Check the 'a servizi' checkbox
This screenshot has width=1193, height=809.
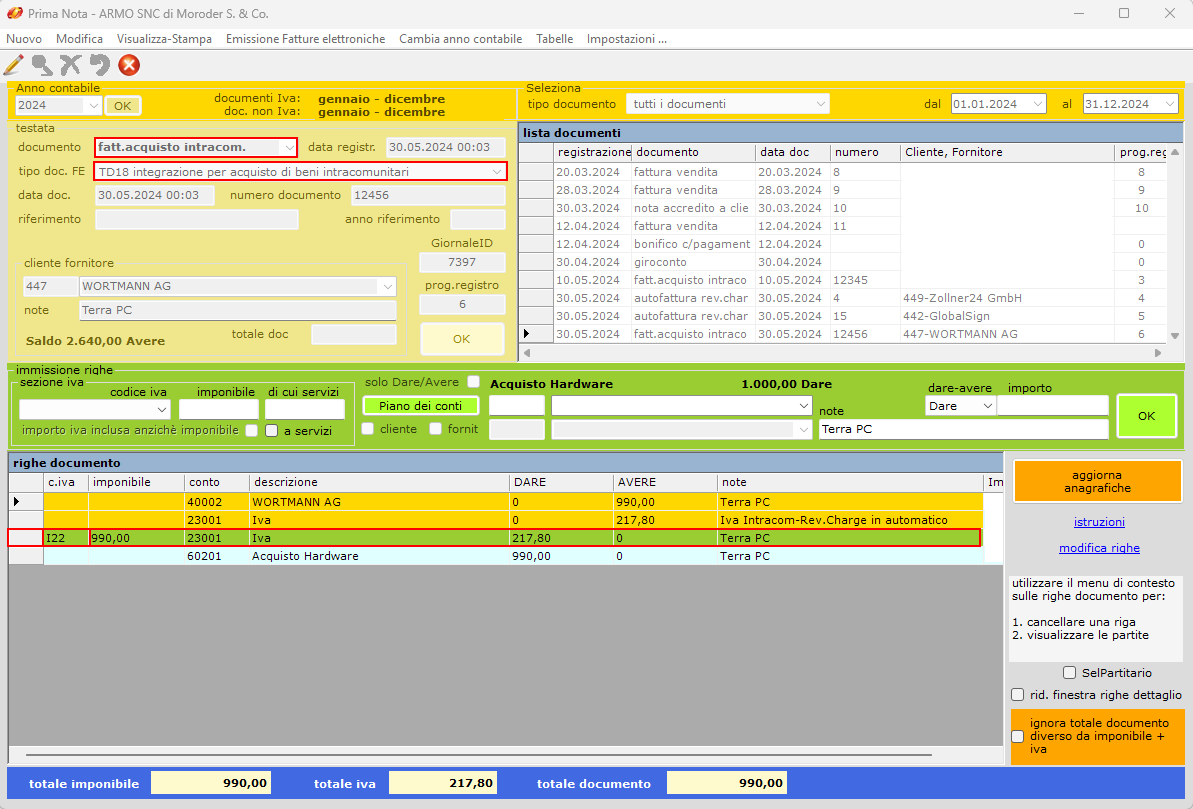coord(271,431)
